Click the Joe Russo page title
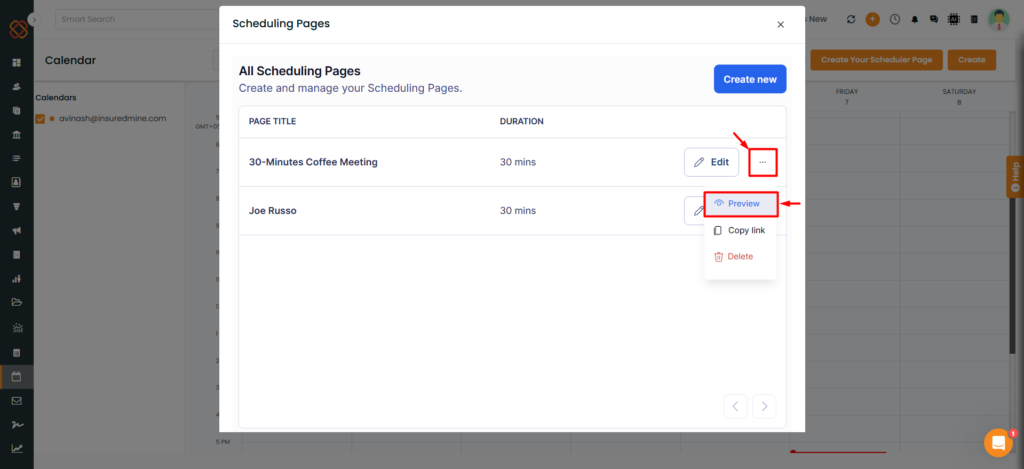This screenshot has width=1024, height=469. point(273,211)
